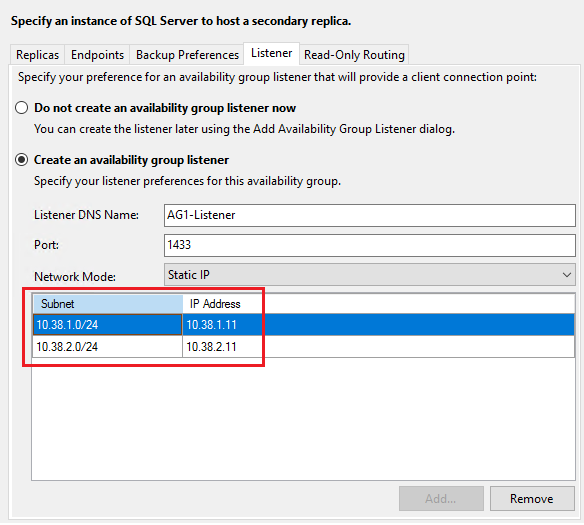This screenshot has height=525, width=584.
Task: Focus the Listener DNS Name field
Action: point(369,215)
